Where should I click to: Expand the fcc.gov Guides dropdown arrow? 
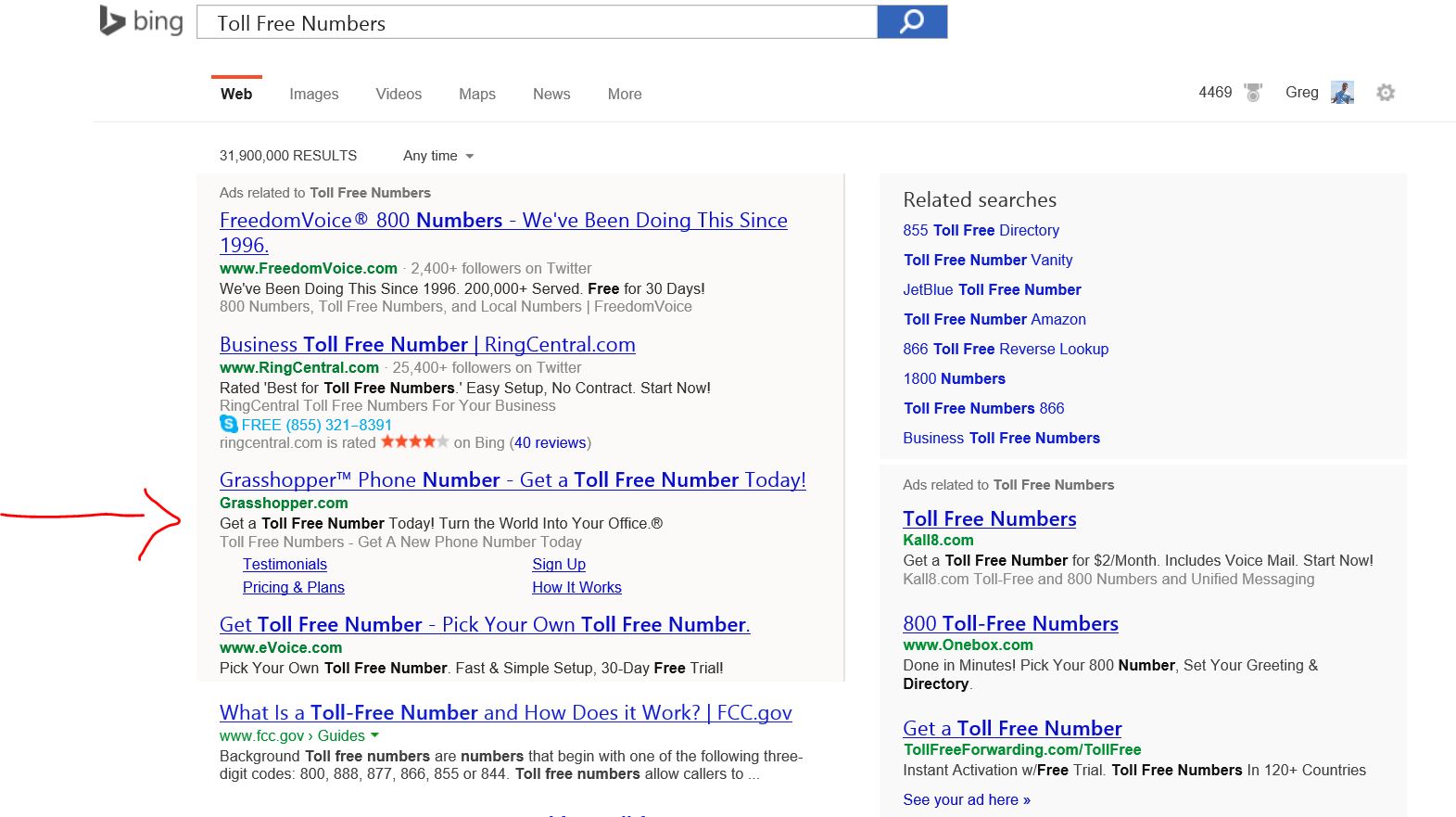[x=374, y=735]
